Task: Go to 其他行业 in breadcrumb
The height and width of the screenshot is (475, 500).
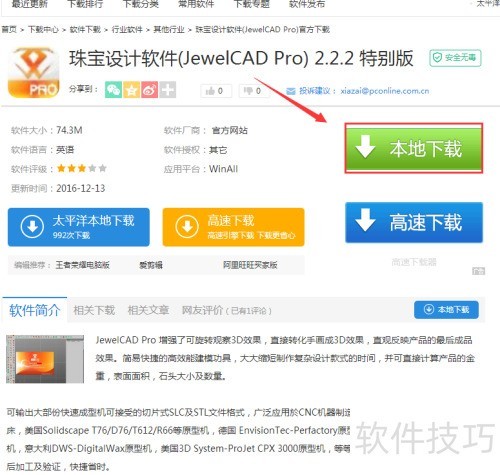Action: [x=169, y=30]
